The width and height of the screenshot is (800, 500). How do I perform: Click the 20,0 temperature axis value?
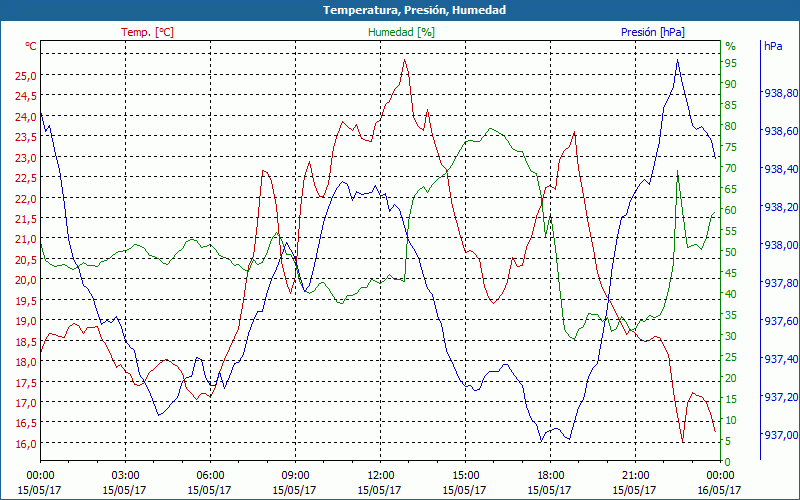click(25, 280)
